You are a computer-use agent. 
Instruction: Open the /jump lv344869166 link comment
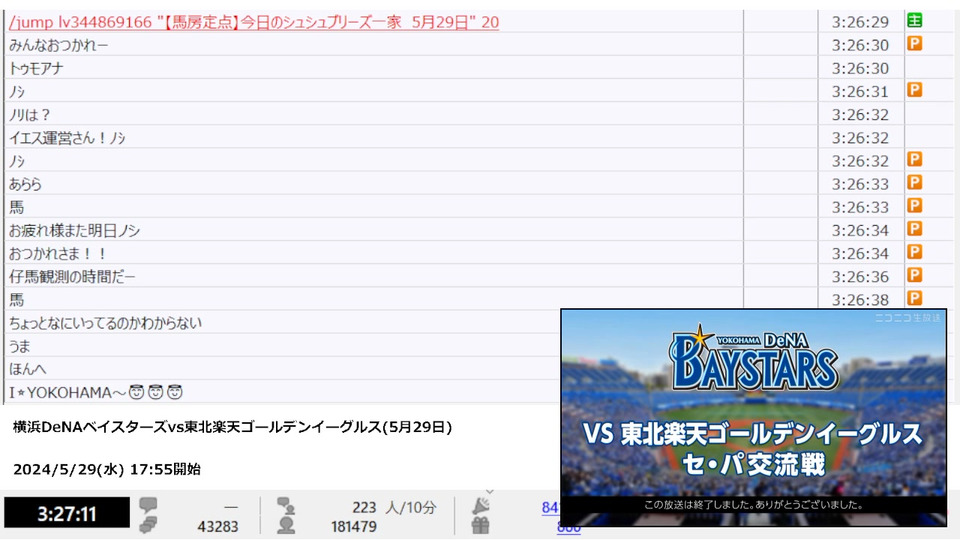[254, 22]
